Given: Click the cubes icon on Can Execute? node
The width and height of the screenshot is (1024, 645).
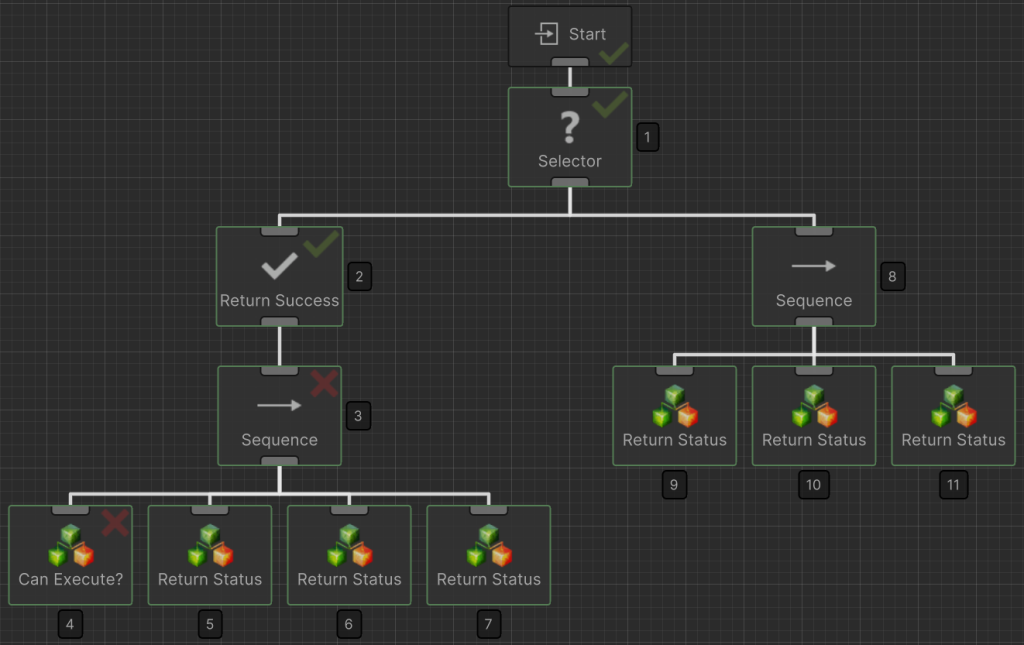Looking at the screenshot, I should [x=70, y=546].
